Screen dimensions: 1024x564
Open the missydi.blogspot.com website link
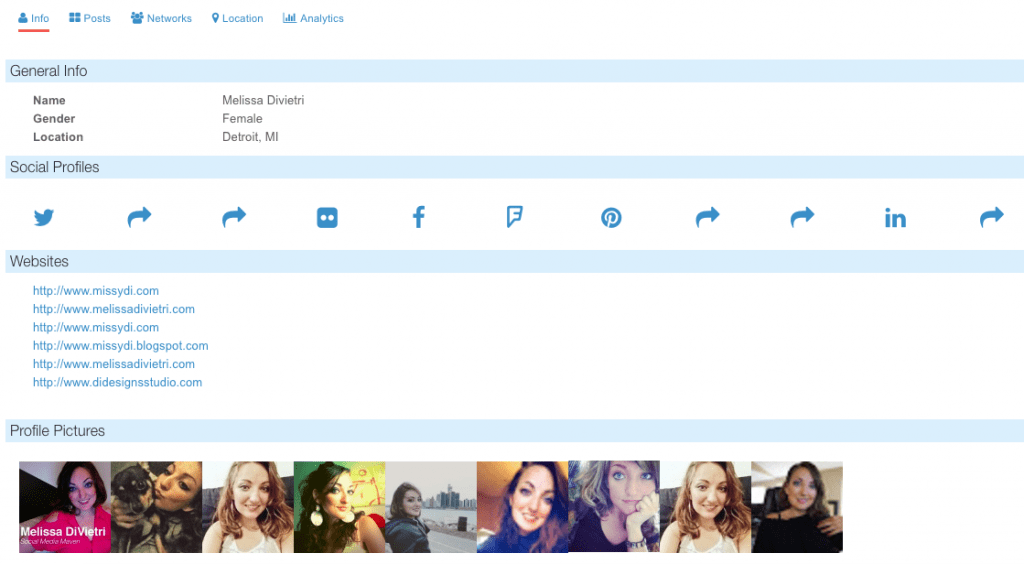click(x=120, y=346)
